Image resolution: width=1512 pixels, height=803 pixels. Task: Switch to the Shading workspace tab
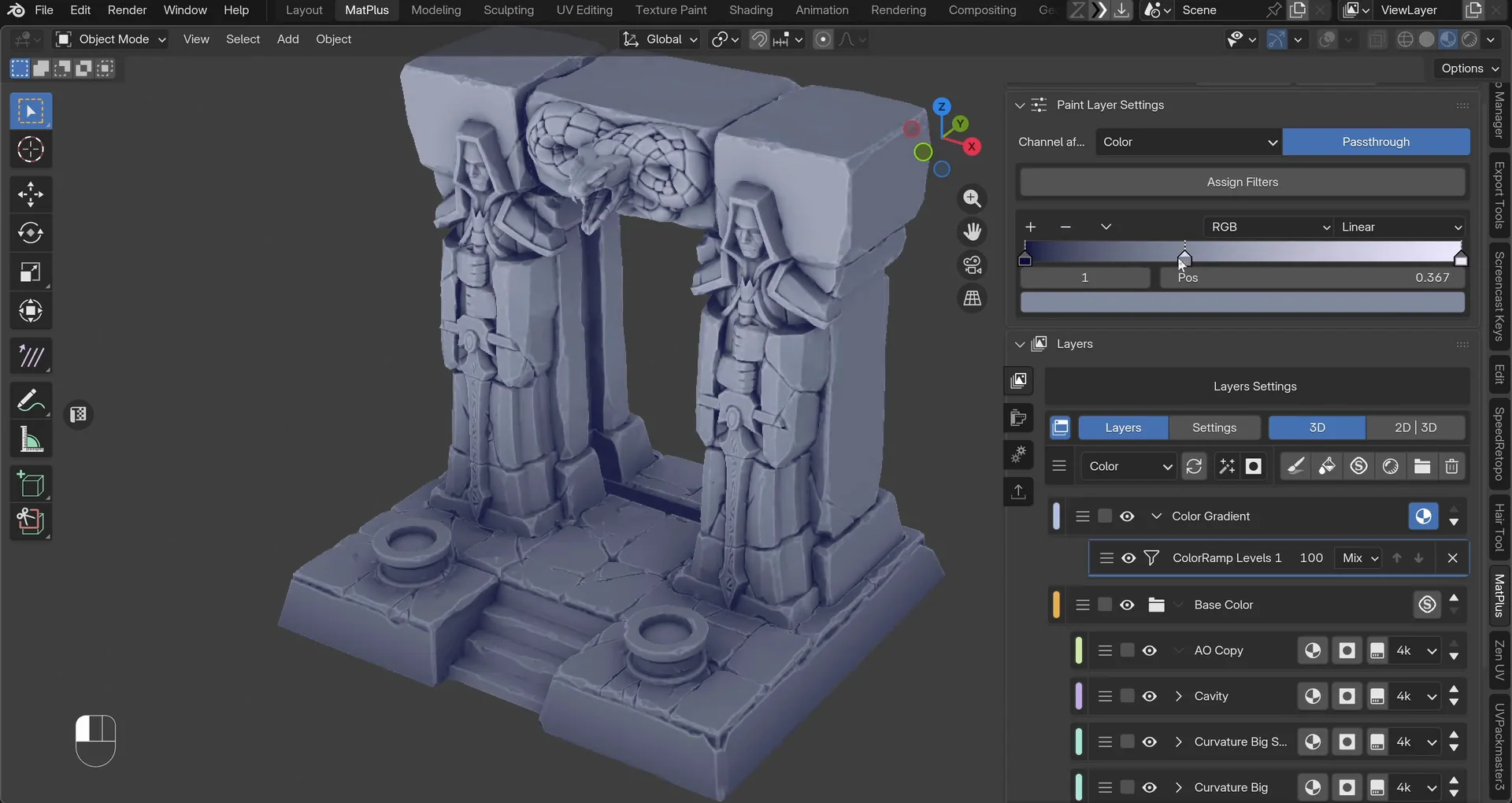coord(750,10)
